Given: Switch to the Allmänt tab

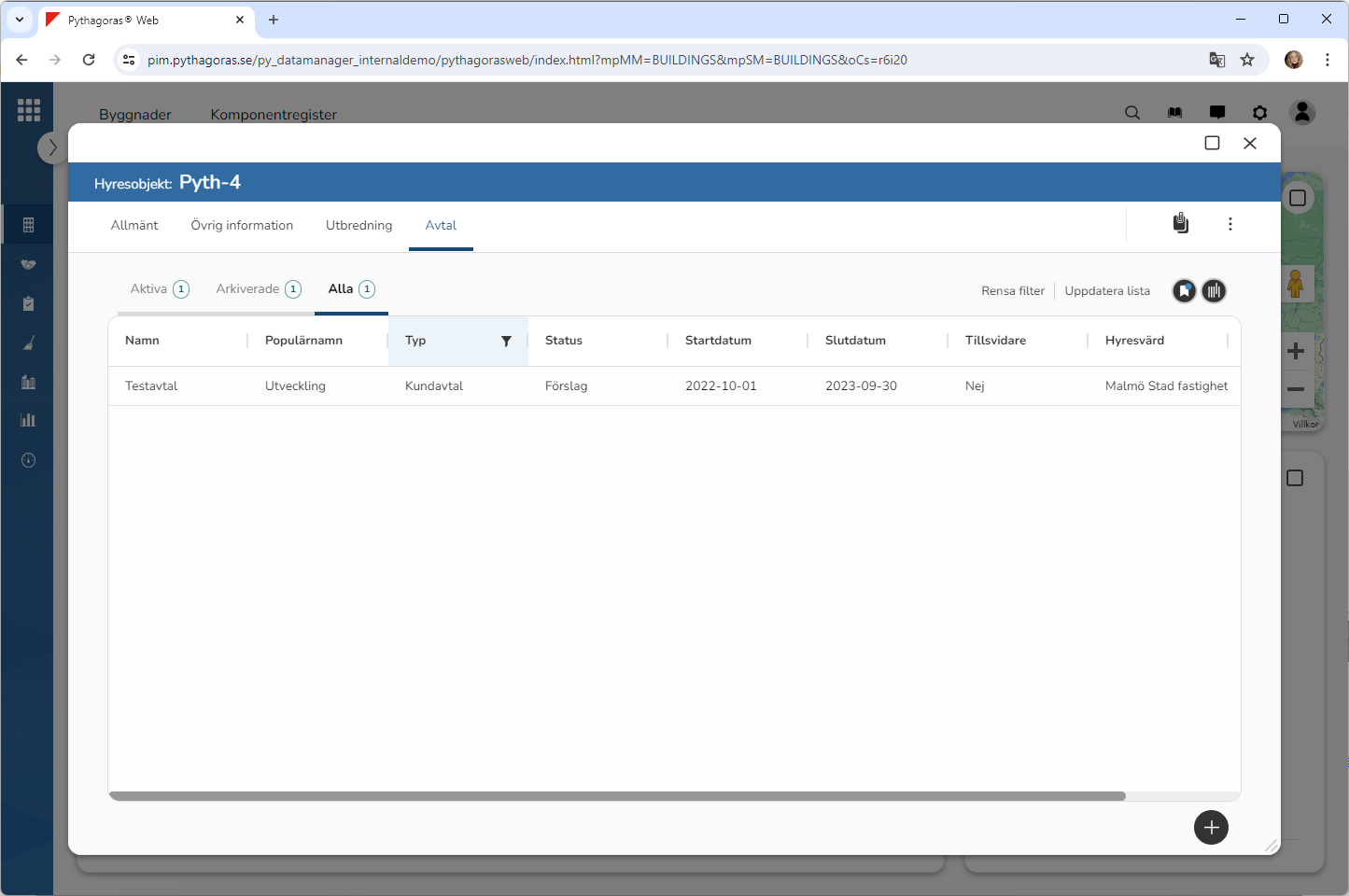Looking at the screenshot, I should click(134, 226).
